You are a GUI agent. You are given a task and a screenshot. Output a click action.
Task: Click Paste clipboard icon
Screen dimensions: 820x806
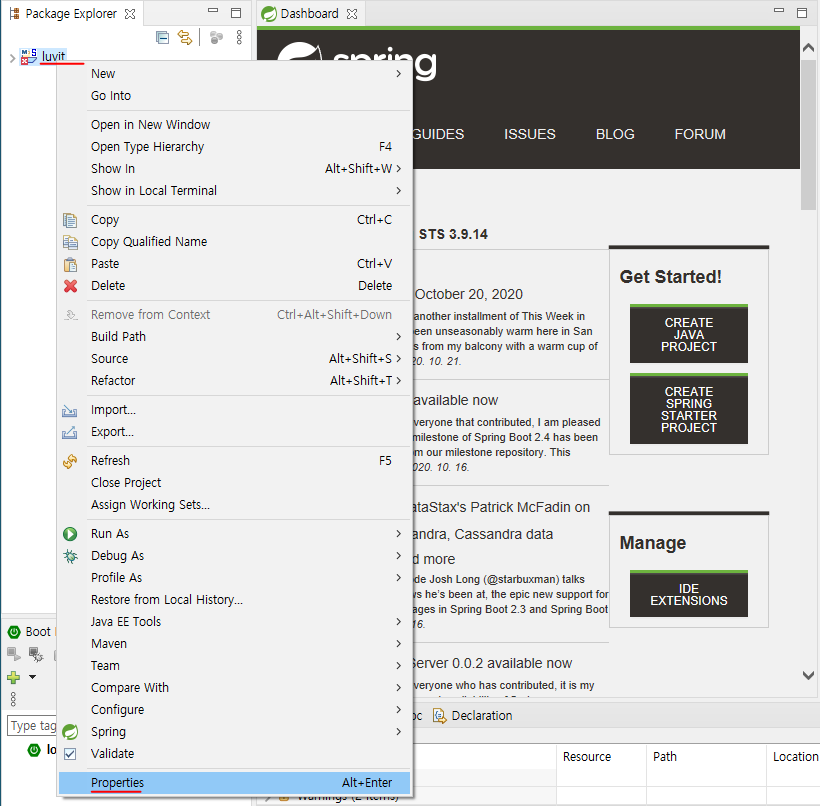coord(70,265)
